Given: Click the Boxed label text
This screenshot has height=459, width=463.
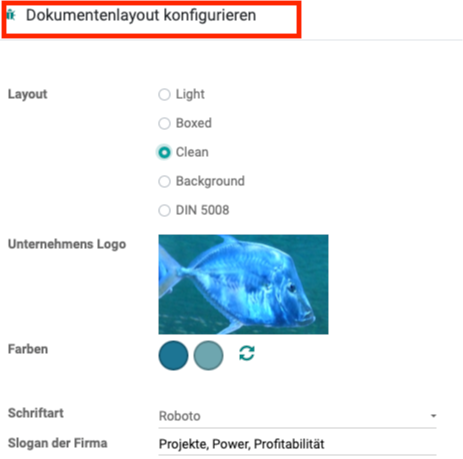Looking at the screenshot, I should pos(194,123).
